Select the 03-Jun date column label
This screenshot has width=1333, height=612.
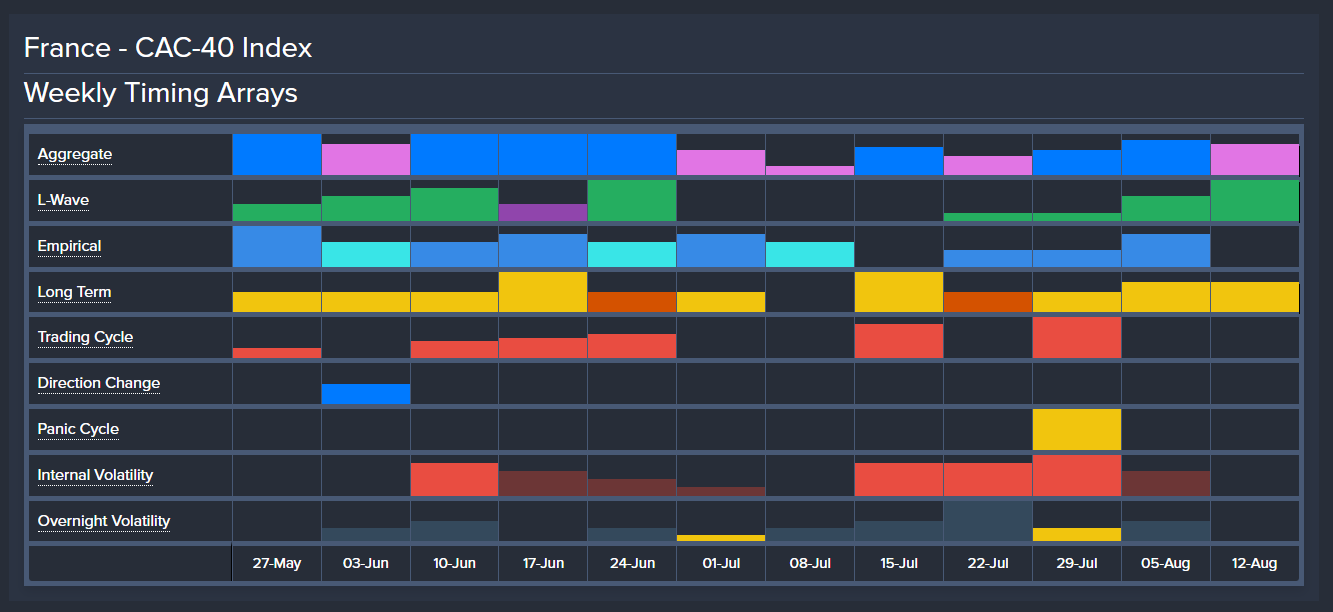click(x=366, y=563)
